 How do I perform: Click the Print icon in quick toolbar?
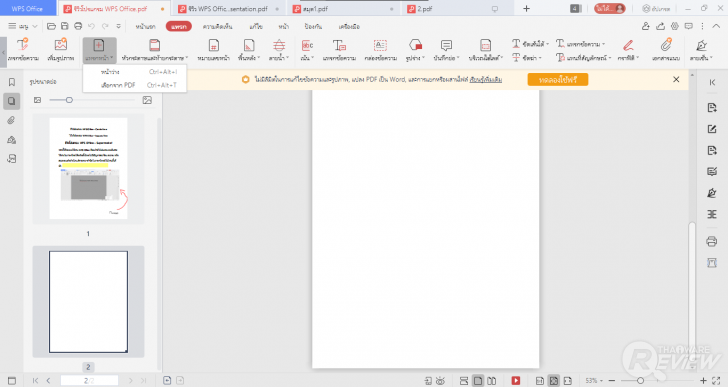78,26
